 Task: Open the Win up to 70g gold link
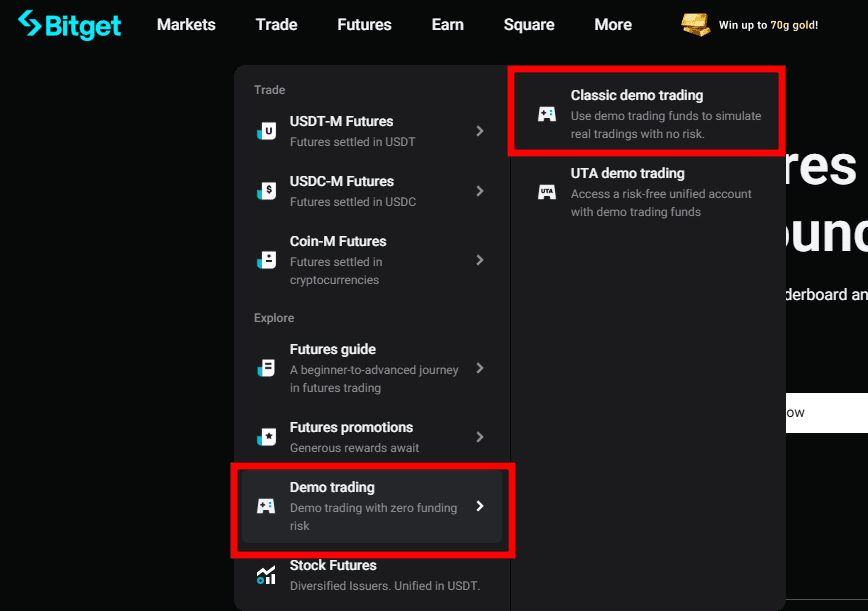[768, 25]
